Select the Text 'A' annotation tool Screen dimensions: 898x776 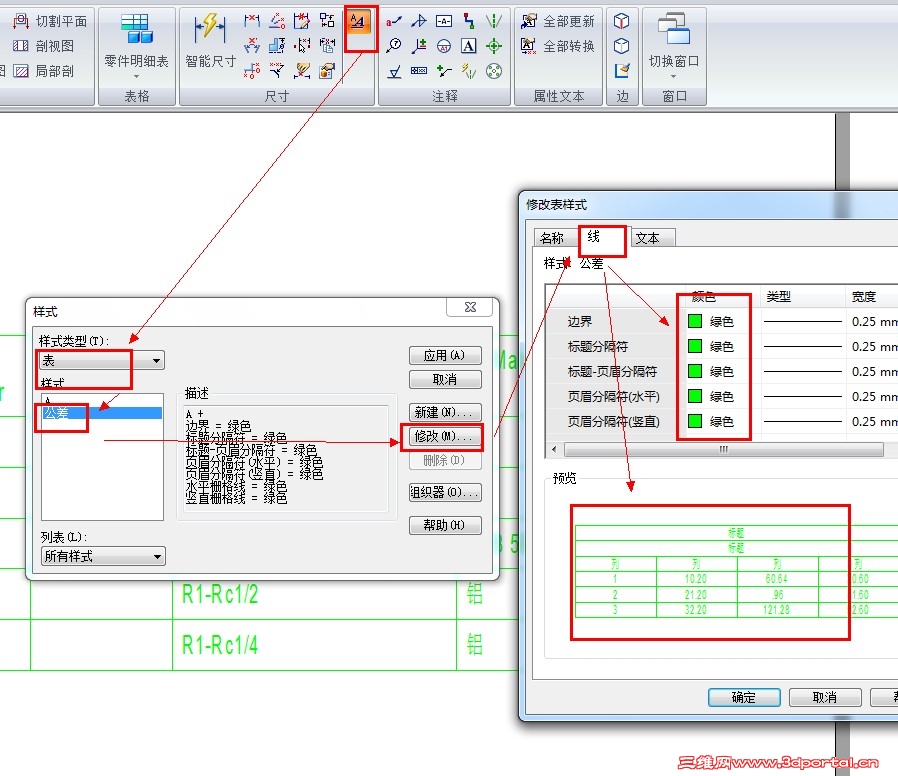point(468,46)
